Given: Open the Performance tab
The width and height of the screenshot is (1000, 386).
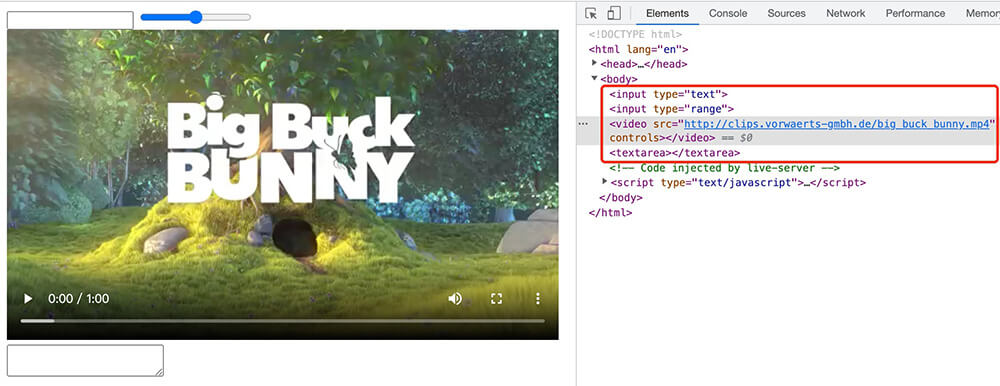Looking at the screenshot, I should point(915,13).
